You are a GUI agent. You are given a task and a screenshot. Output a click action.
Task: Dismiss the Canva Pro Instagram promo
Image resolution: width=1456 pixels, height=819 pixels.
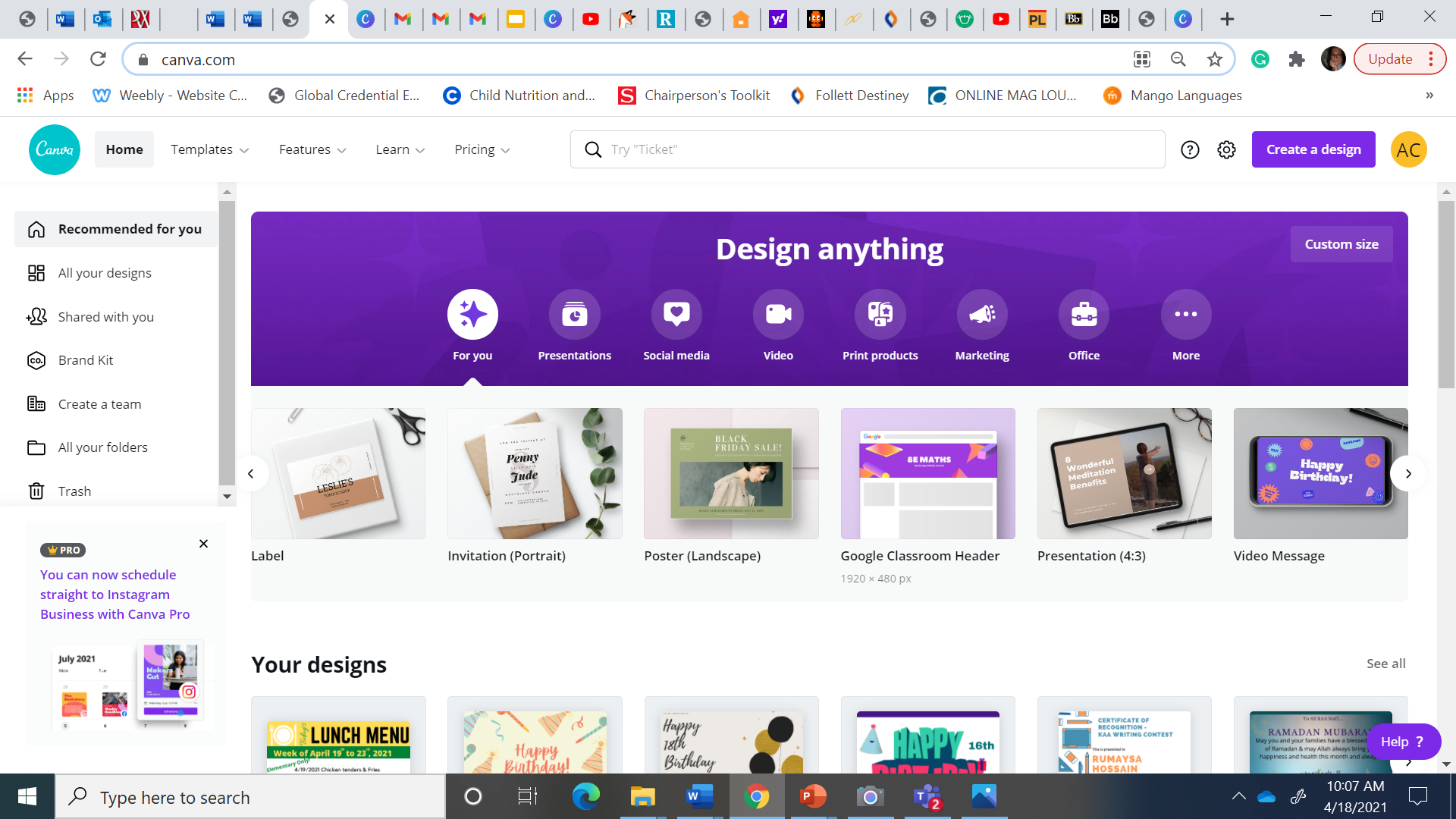tap(203, 544)
